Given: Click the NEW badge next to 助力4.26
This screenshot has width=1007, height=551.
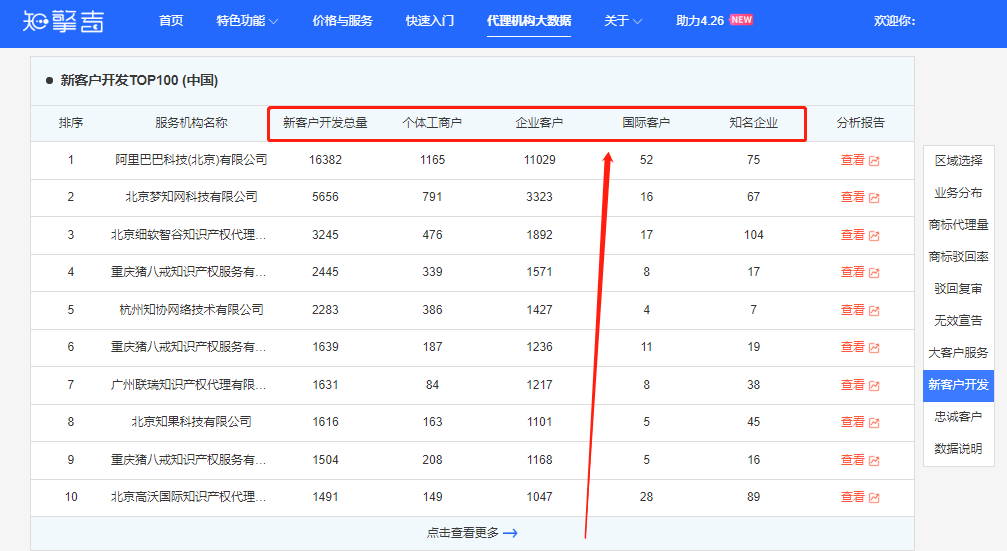Looking at the screenshot, I should point(741,20).
